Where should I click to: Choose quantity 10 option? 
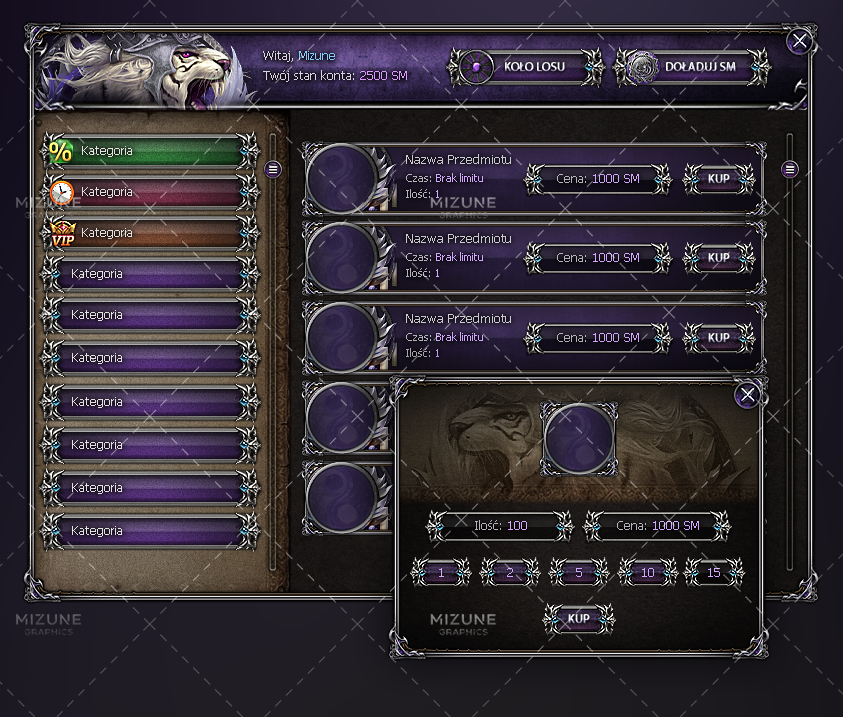(647, 572)
